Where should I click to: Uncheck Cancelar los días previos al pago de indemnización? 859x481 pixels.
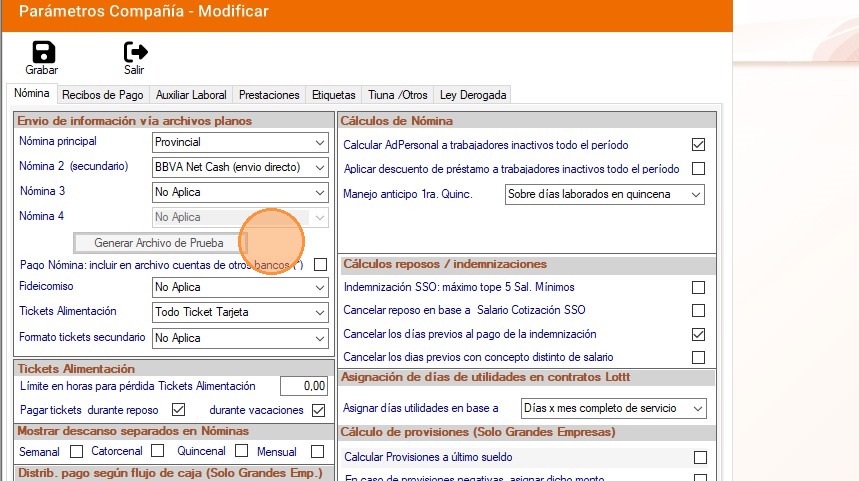[x=698, y=334]
